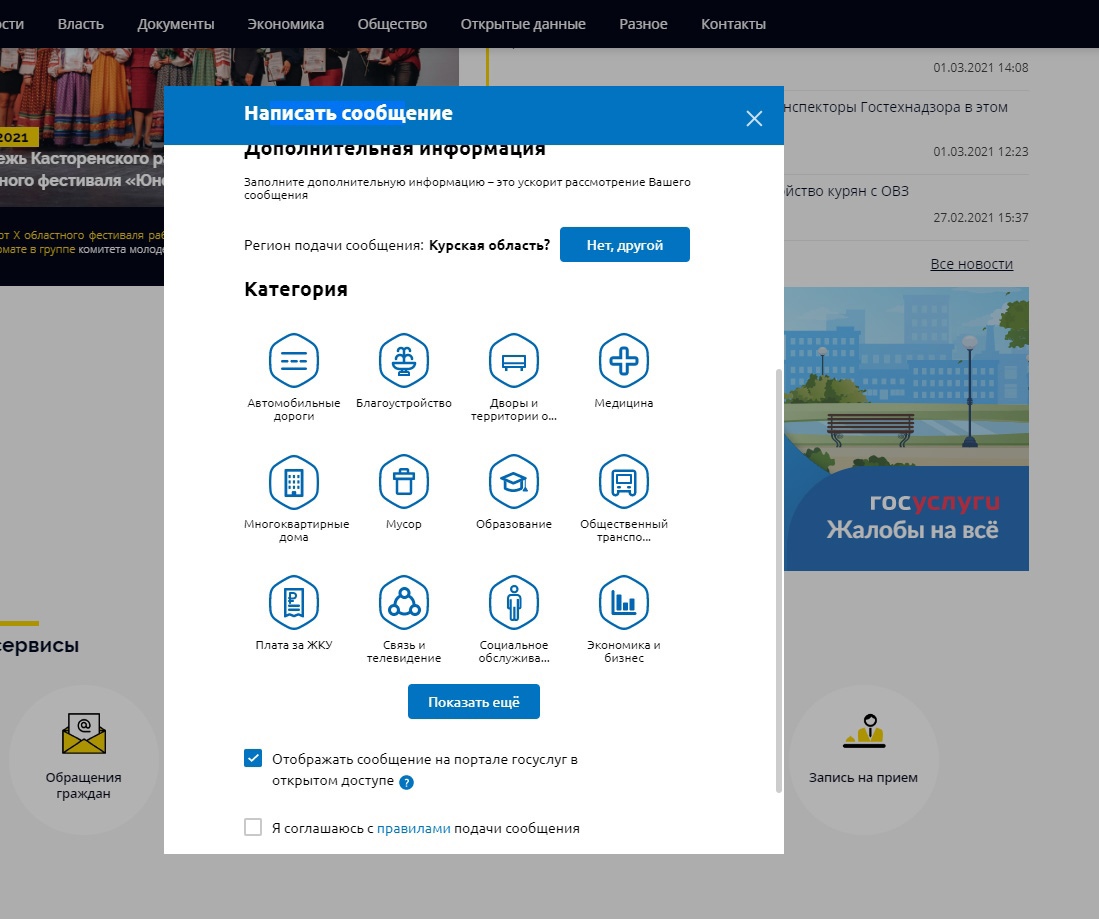The height and width of the screenshot is (919, 1099).
Task: Click the Нет, другой region button
Action: coord(624,245)
